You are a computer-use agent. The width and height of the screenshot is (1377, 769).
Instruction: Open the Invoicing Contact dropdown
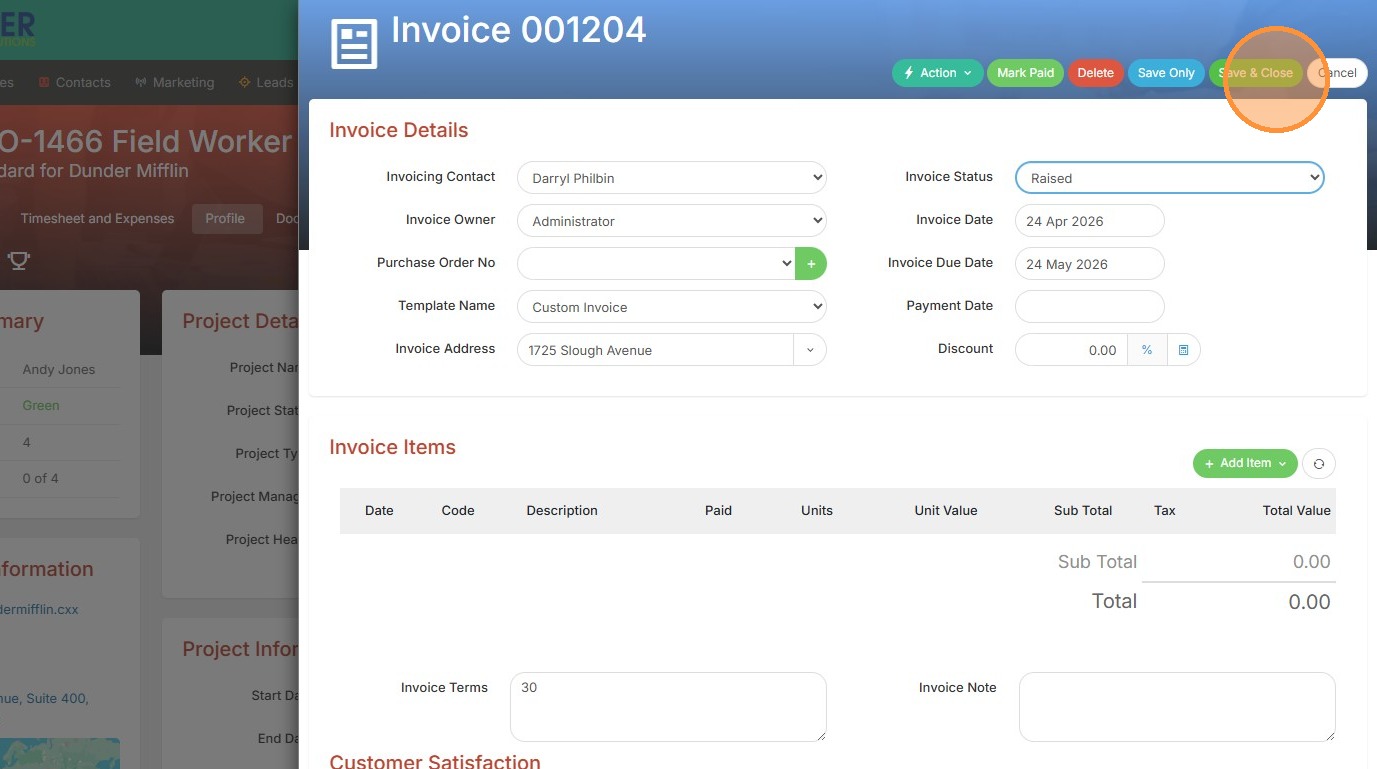tap(672, 178)
